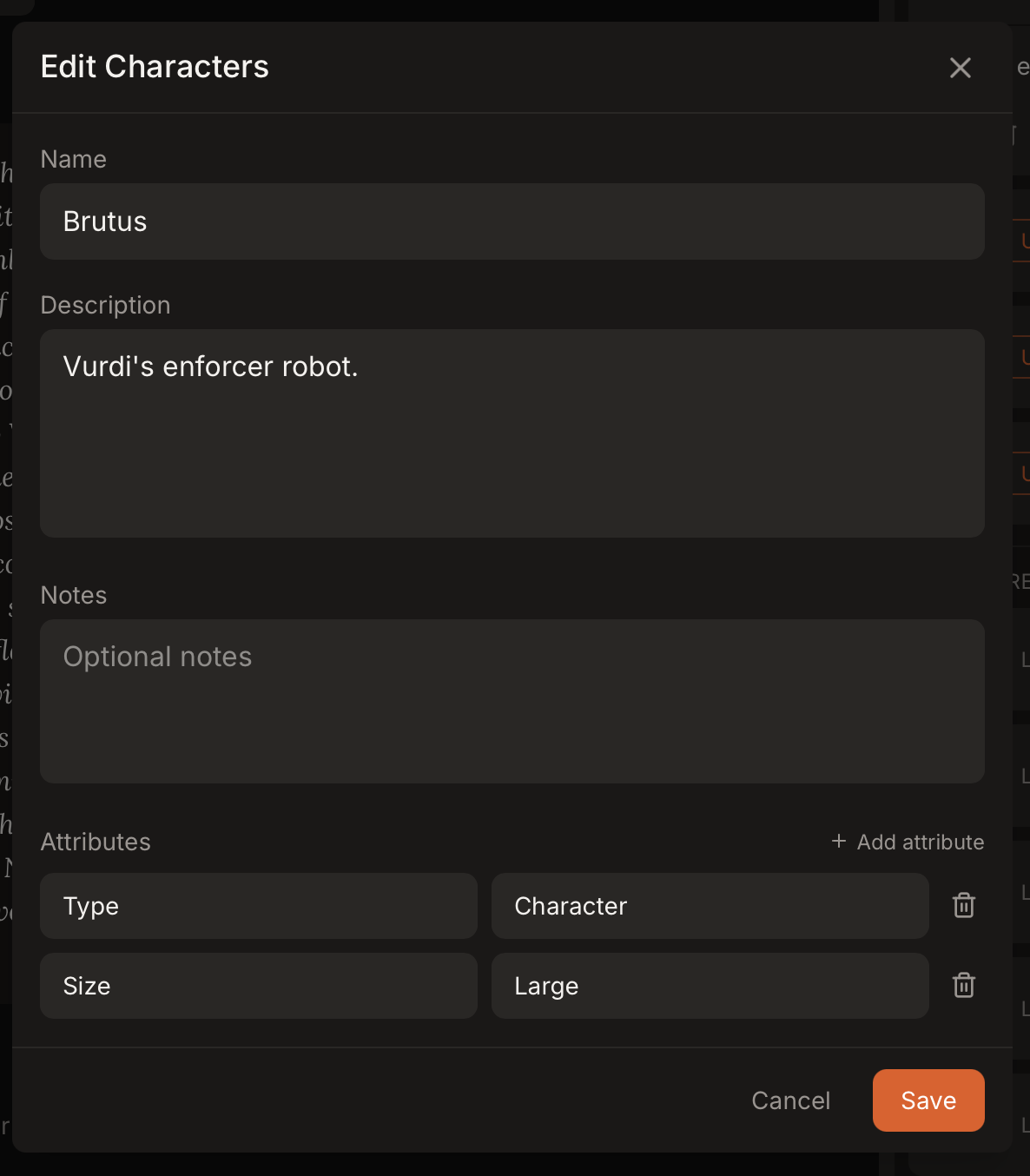
Task: Select the Size attribute key field
Action: [258, 986]
